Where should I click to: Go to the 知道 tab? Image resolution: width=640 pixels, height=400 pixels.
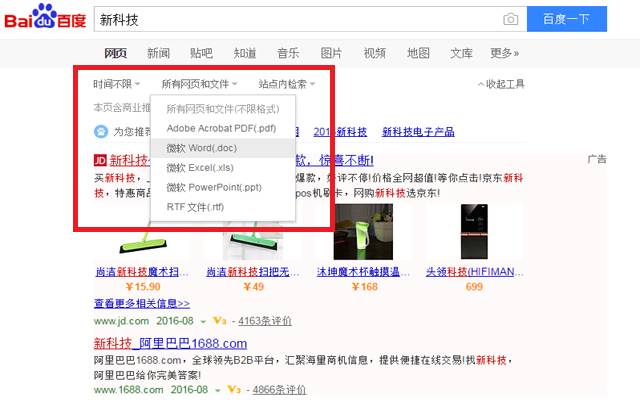tap(245, 53)
